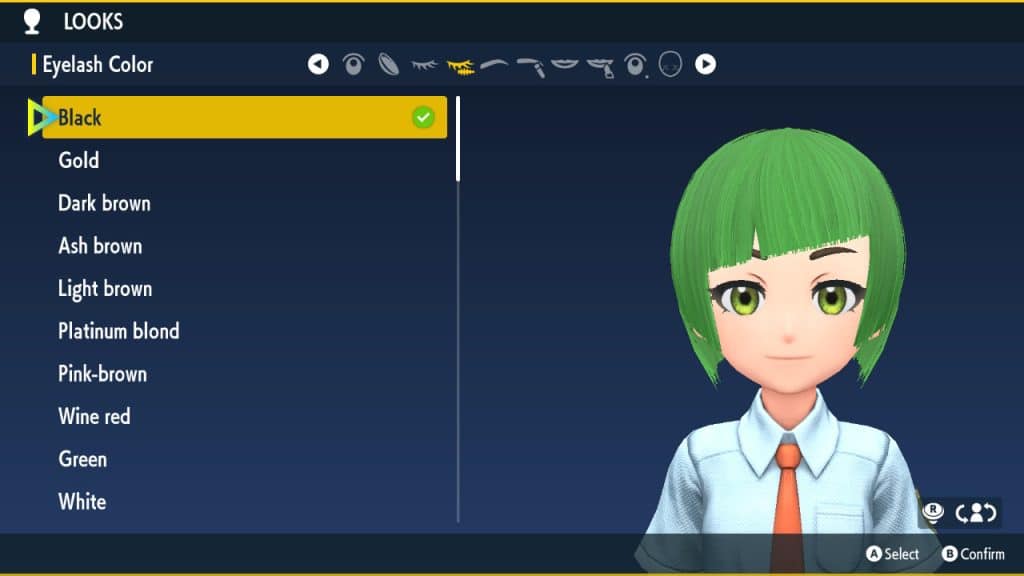This screenshot has height=576, width=1024.
Task: Select the Black eyelash color
Action: [244, 118]
